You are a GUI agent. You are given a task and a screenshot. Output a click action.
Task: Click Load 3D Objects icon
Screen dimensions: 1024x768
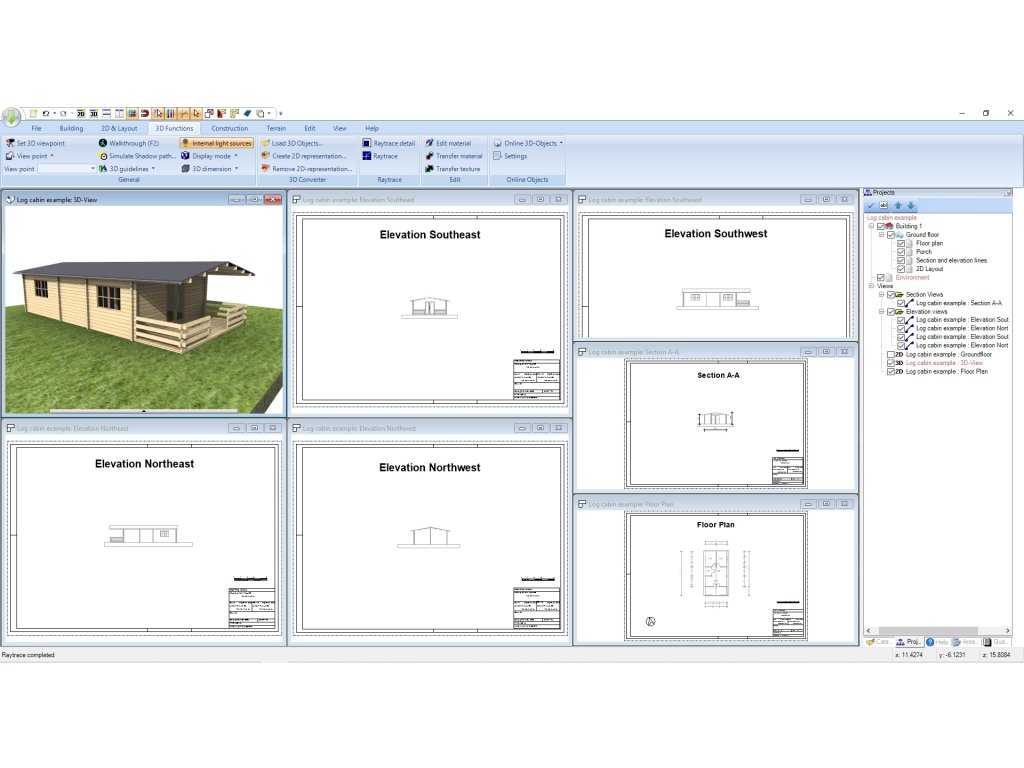click(265, 143)
